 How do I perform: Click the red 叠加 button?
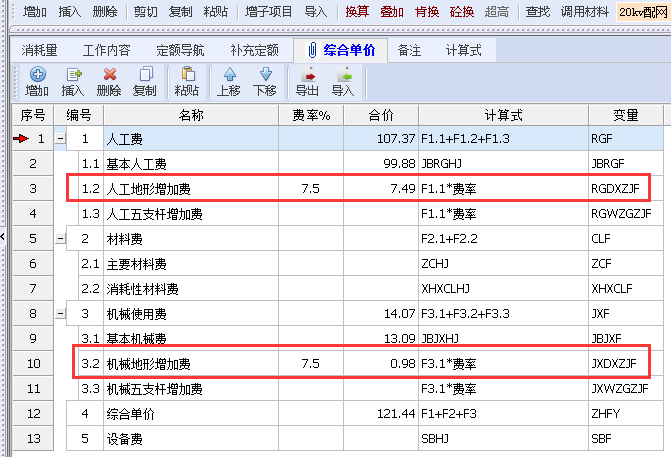[392, 12]
